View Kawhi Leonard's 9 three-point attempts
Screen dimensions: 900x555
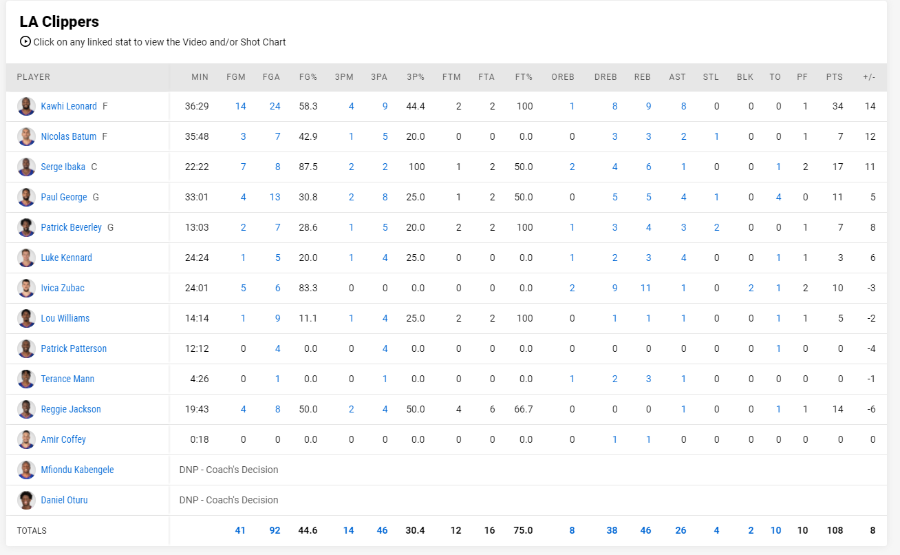click(x=385, y=106)
